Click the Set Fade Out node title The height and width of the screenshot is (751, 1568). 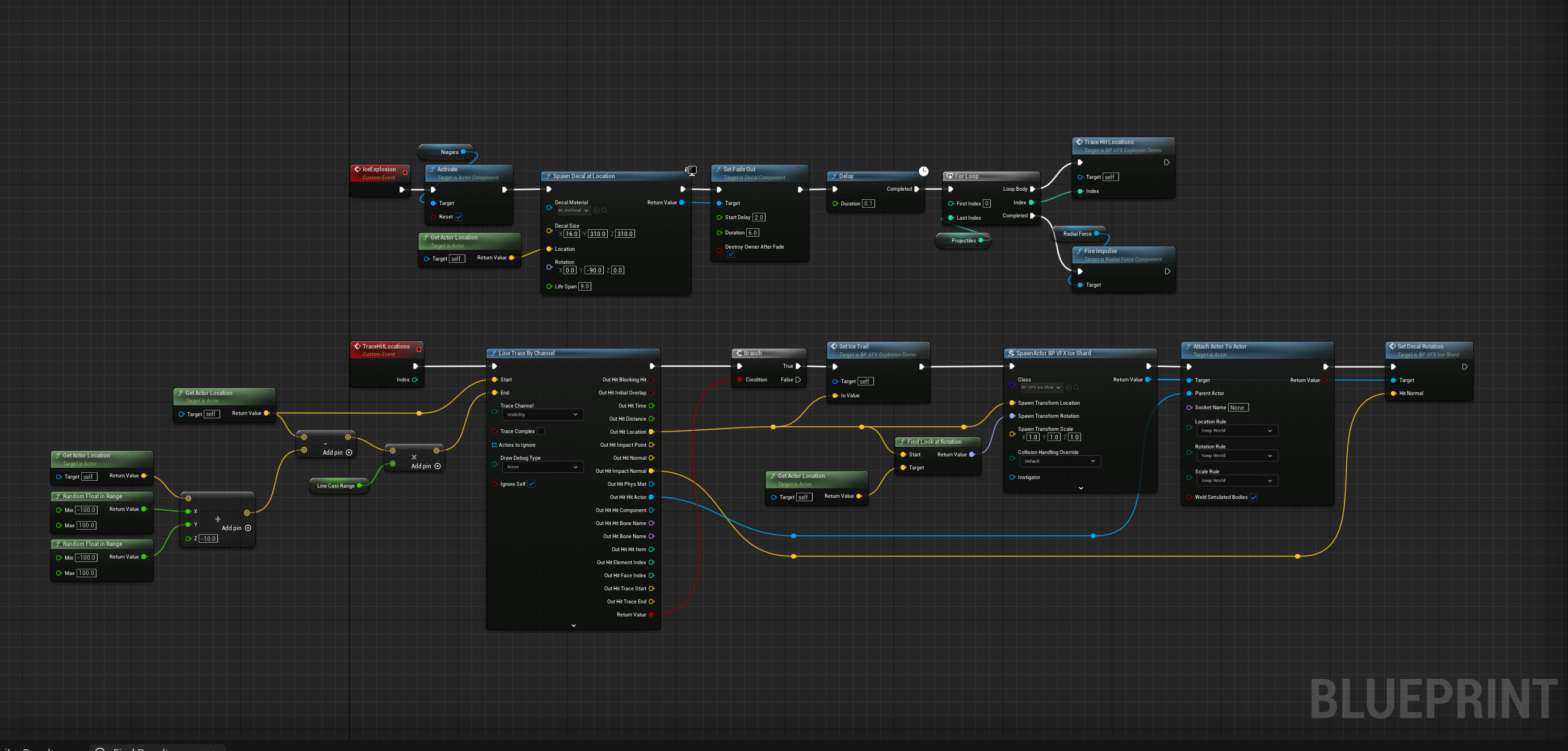click(x=739, y=169)
